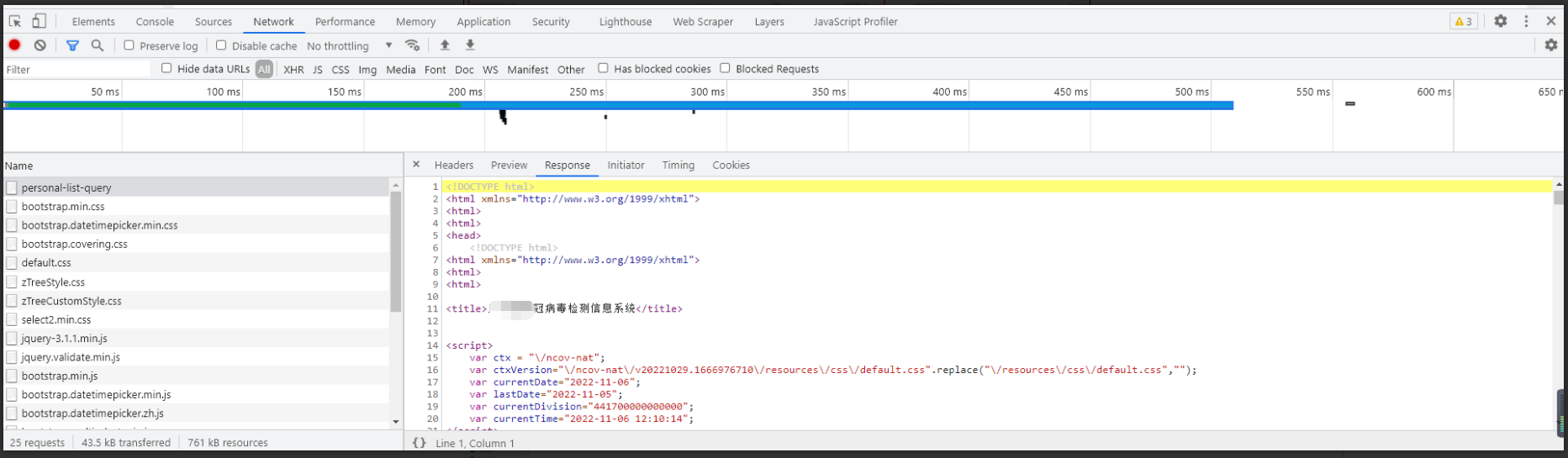The image size is (1568, 458).
Task: Filter requests by CSS type
Action: [x=341, y=70]
